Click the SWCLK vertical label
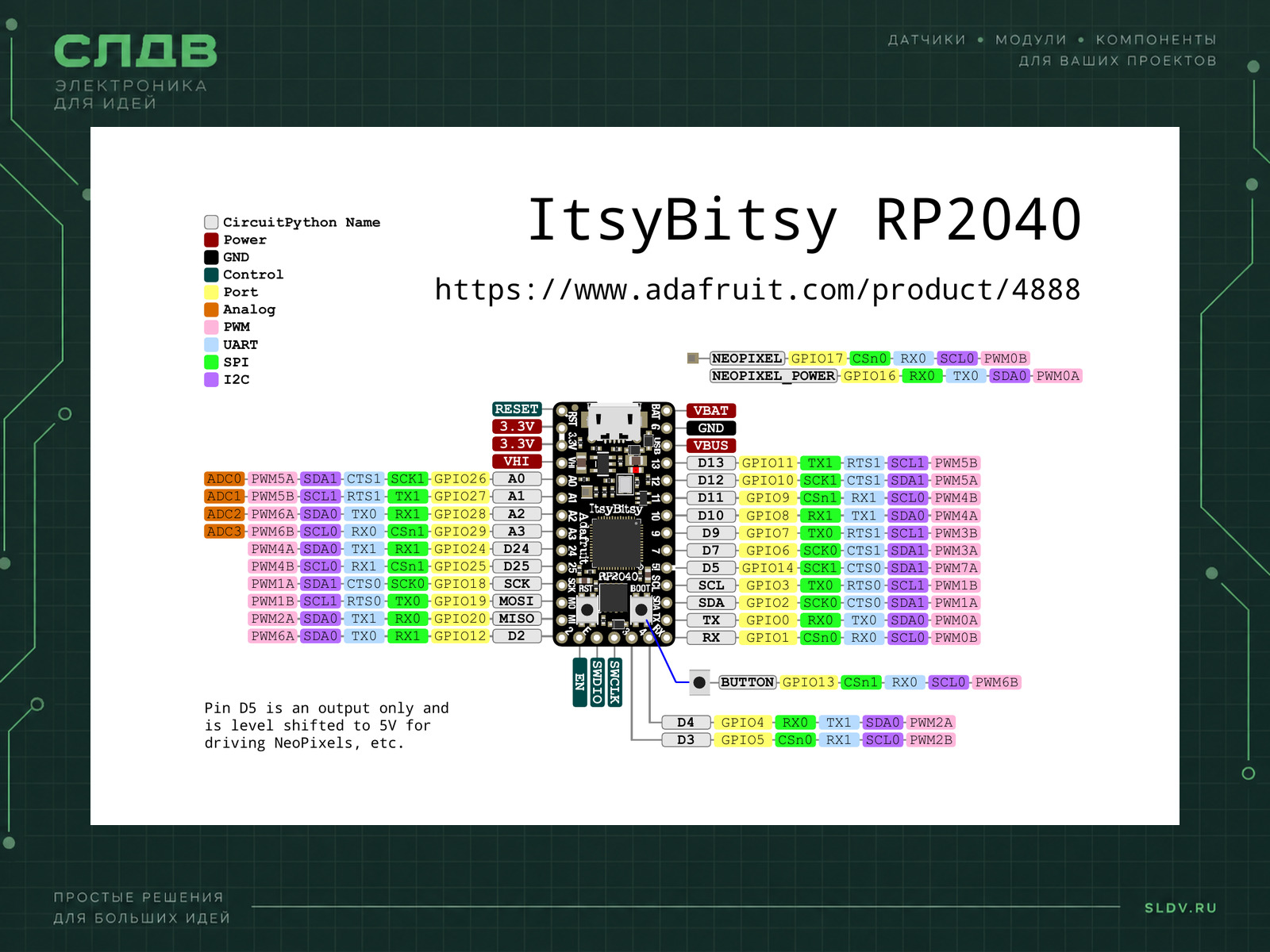1270x952 pixels. coord(614,682)
